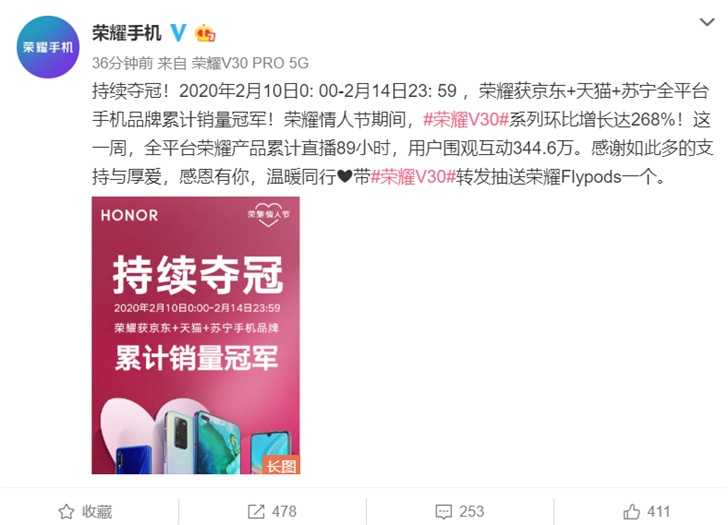Click the 长图 long-image tag
The image size is (728, 525).
[x=281, y=465]
